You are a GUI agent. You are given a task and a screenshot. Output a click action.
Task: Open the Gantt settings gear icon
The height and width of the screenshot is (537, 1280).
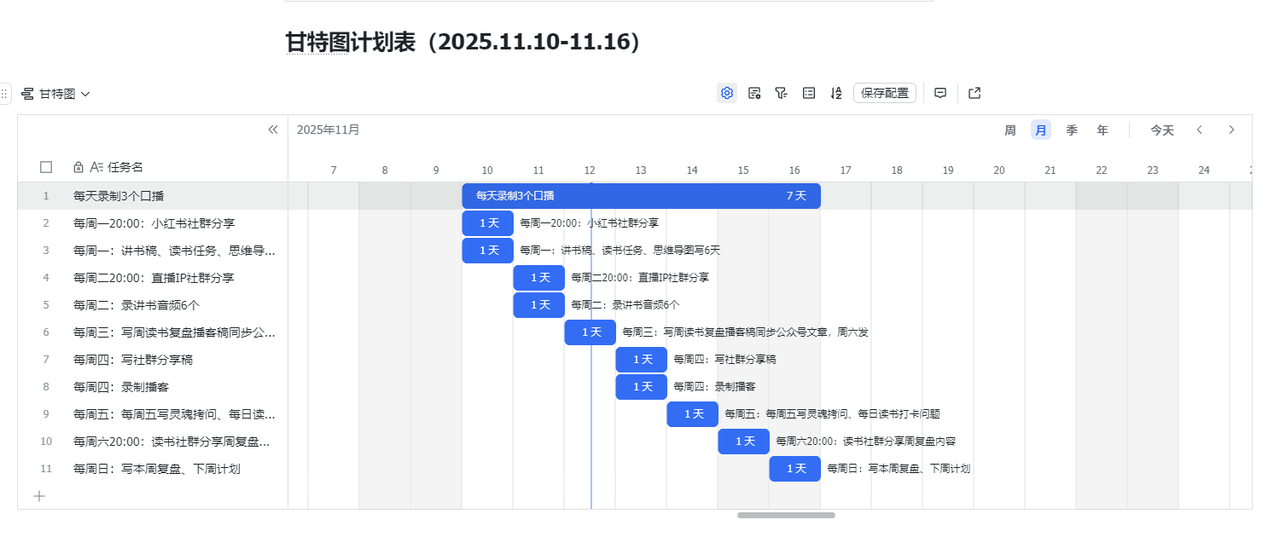pos(727,93)
